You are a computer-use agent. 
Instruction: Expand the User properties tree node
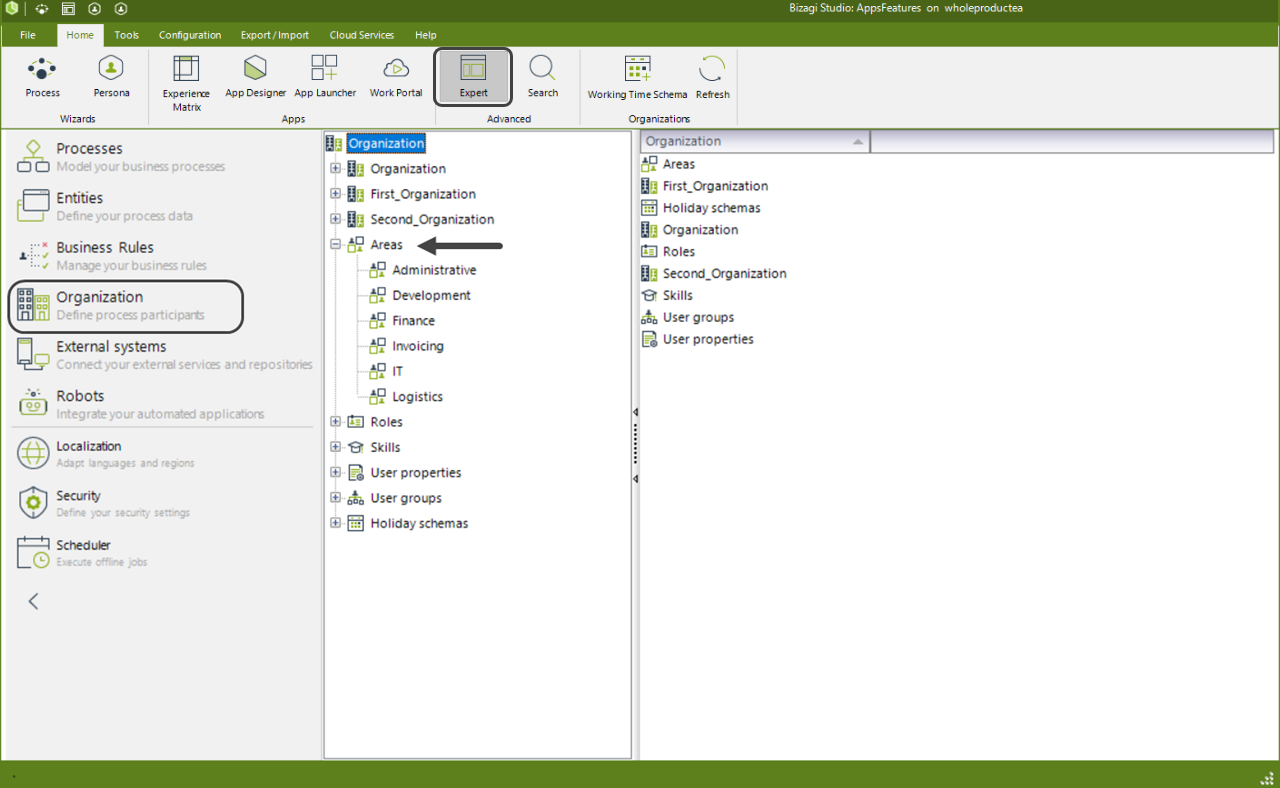point(336,472)
